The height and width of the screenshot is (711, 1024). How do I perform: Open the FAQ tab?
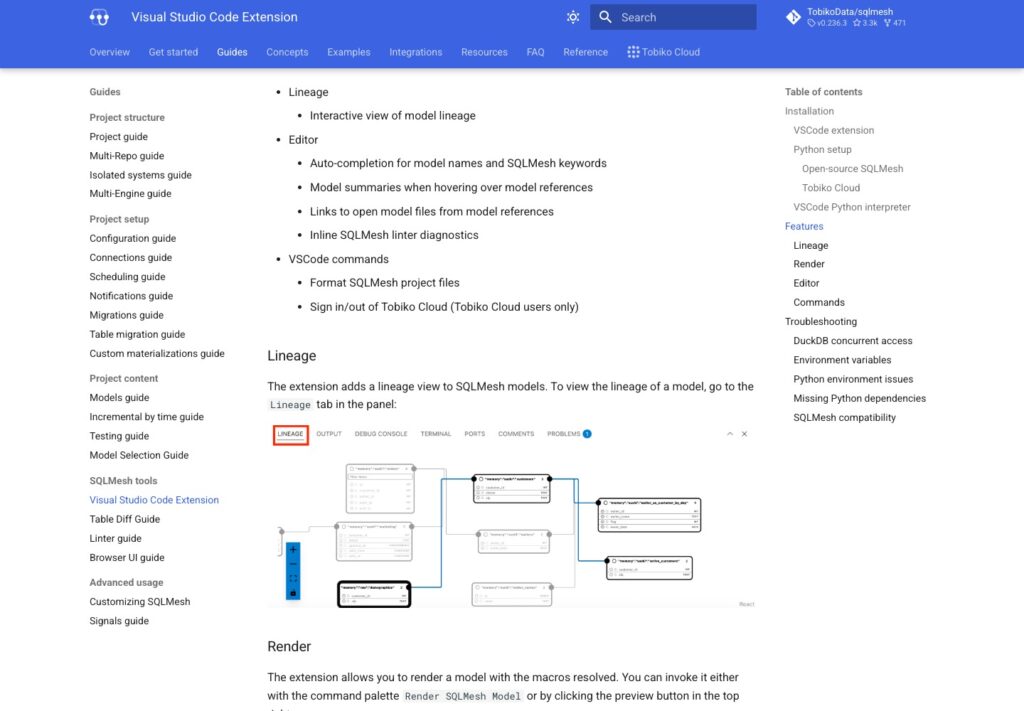[535, 52]
